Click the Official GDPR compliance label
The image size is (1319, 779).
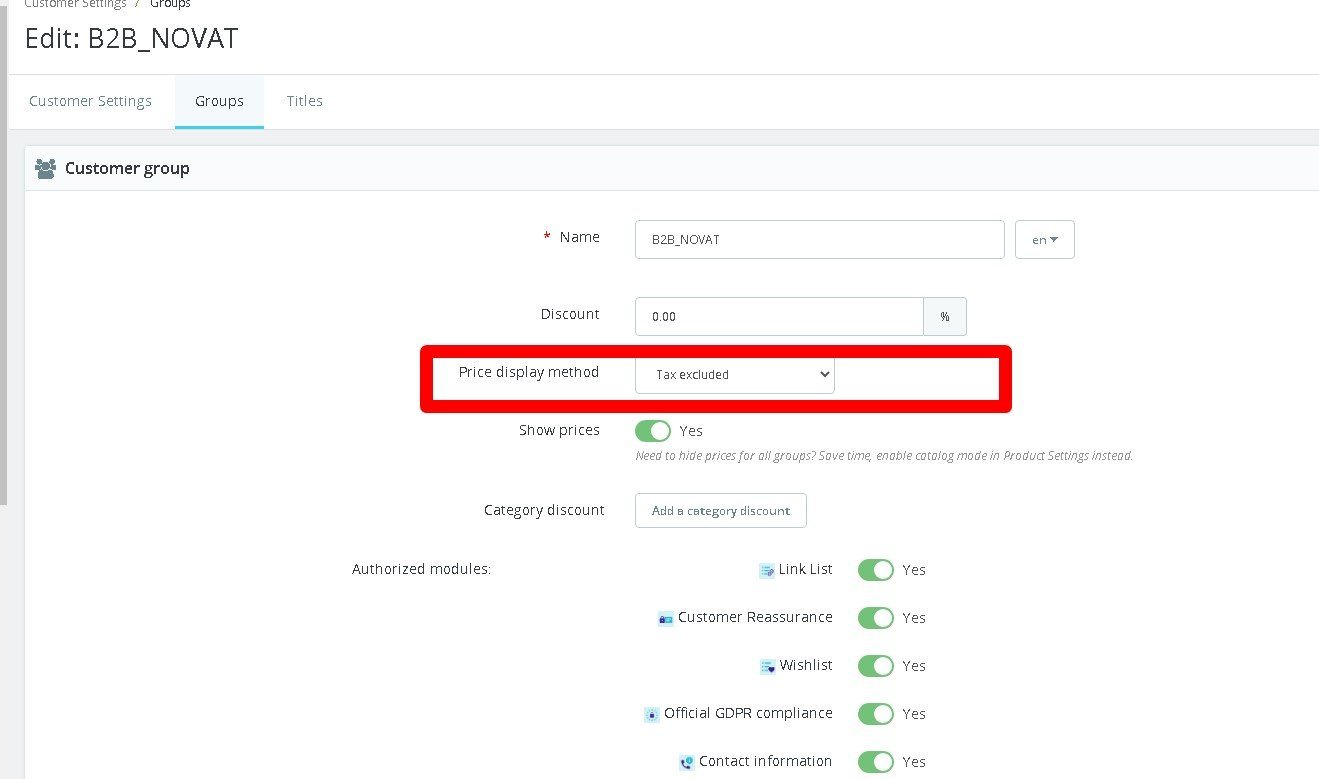click(x=748, y=713)
